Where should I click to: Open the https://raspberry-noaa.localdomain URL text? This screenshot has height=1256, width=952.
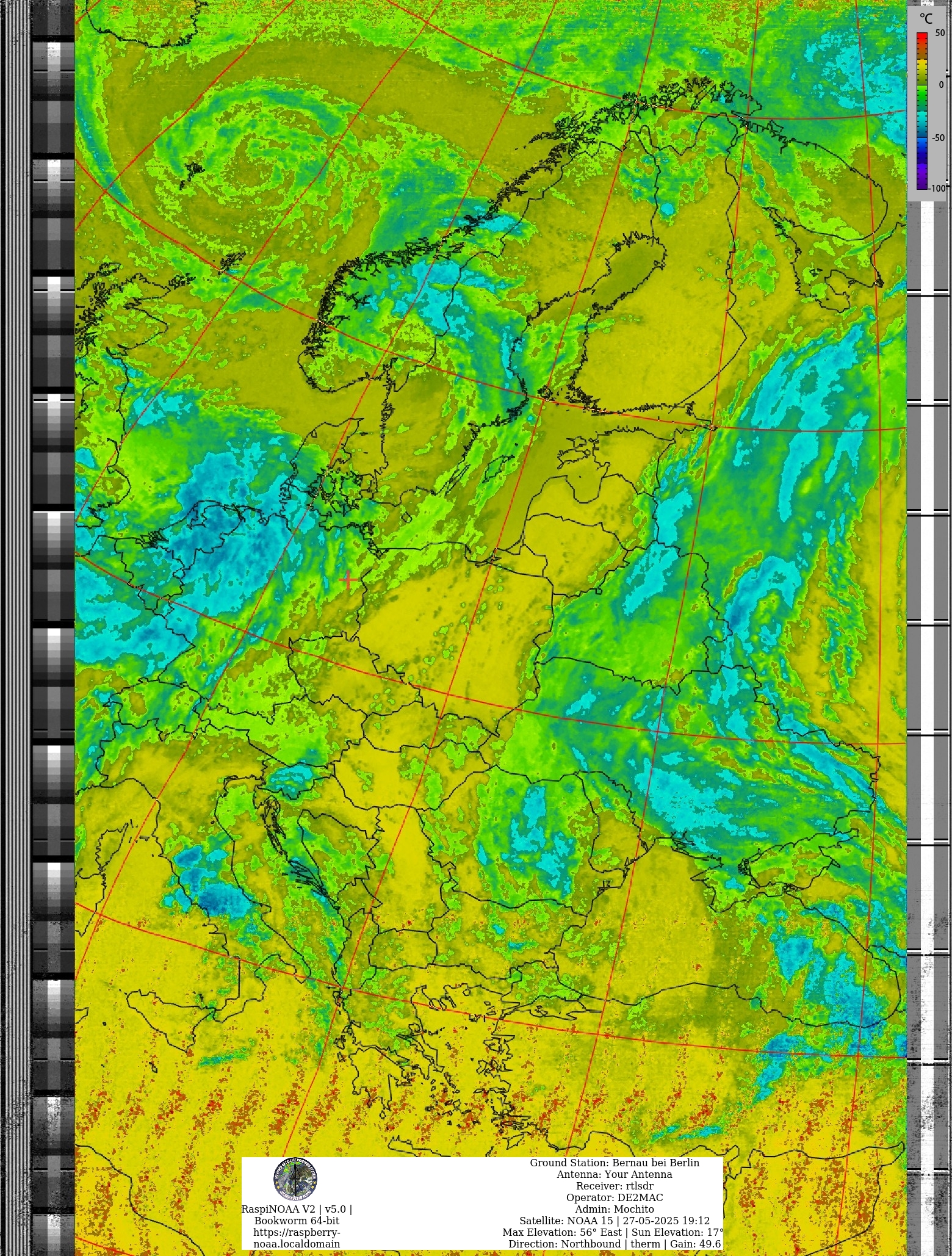[297, 1238]
